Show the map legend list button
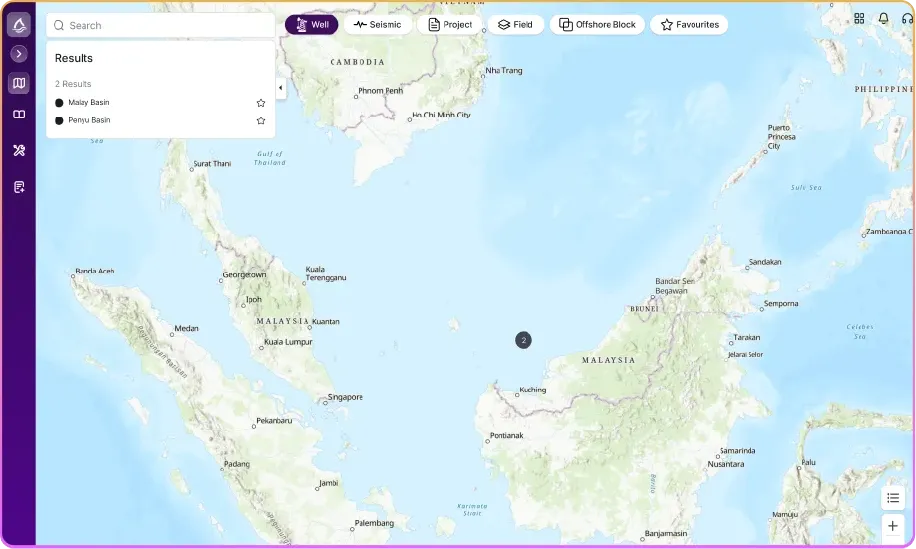 tap(893, 498)
